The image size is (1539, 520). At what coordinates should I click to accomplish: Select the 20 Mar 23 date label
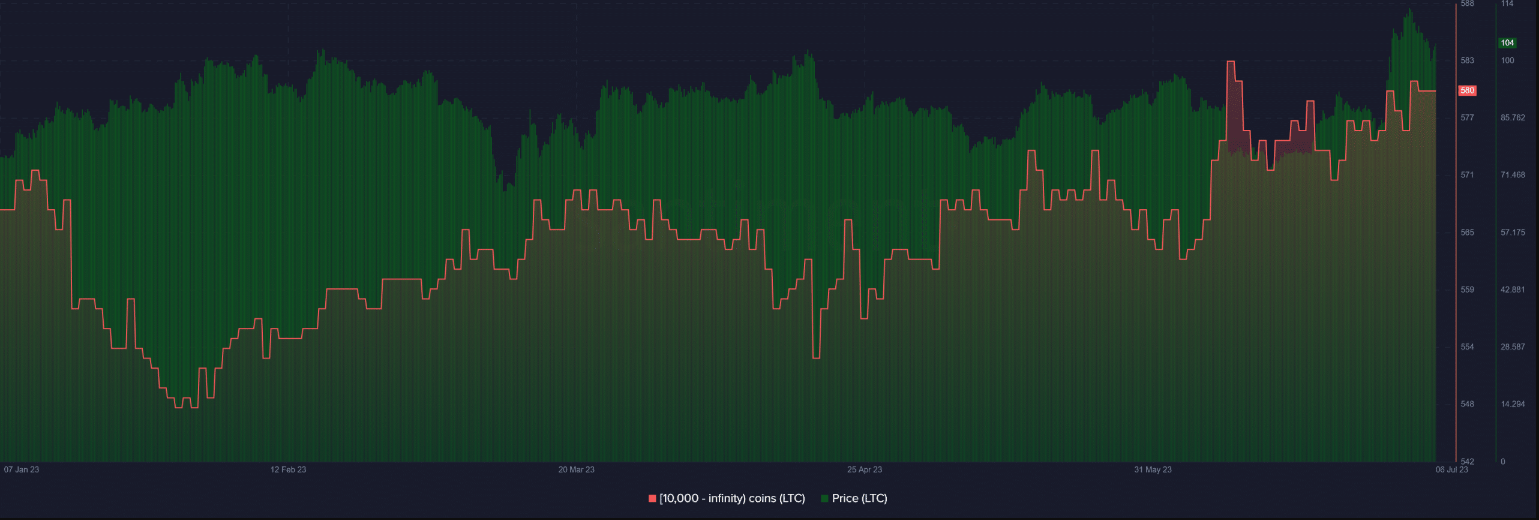[576, 468]
